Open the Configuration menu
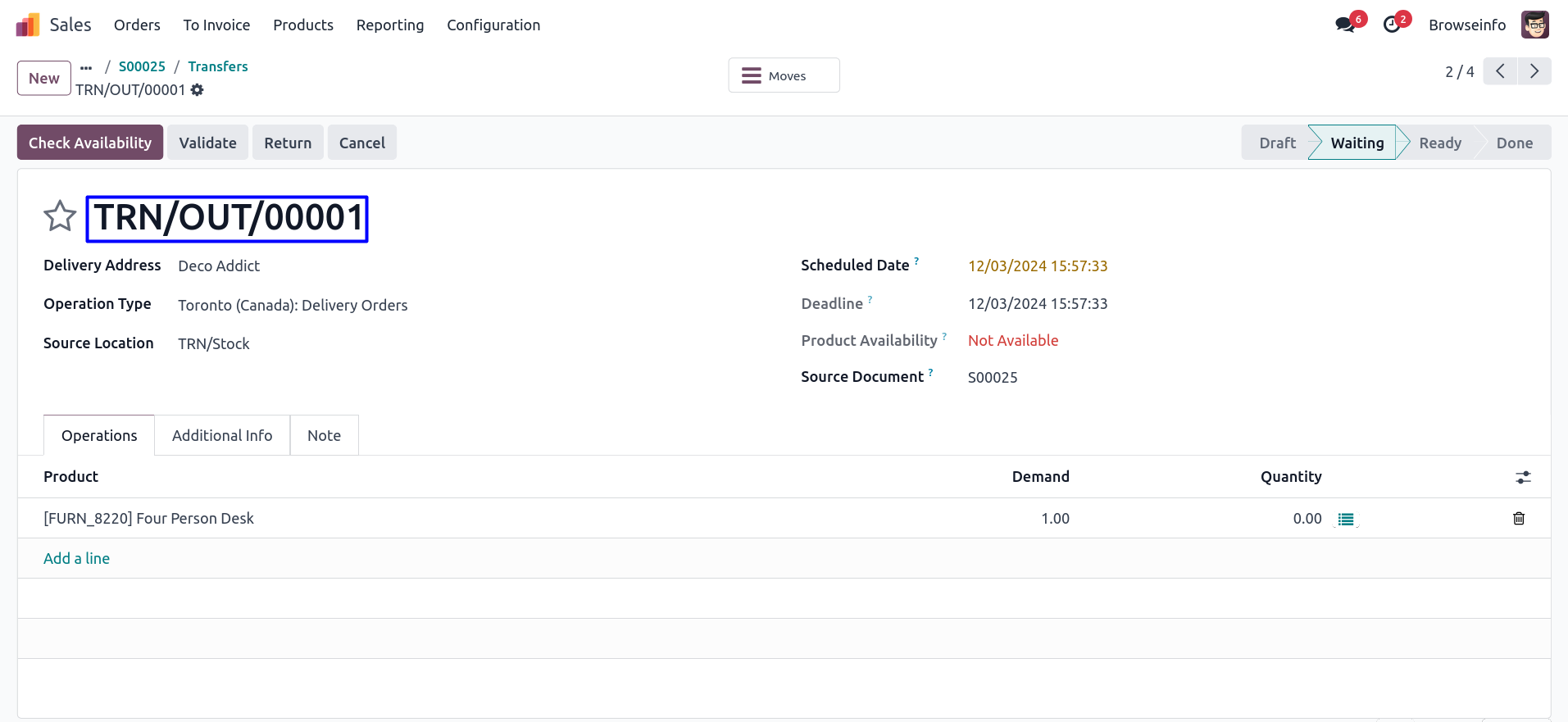This screenshot has width=1568, height=722. click(493, 25)
